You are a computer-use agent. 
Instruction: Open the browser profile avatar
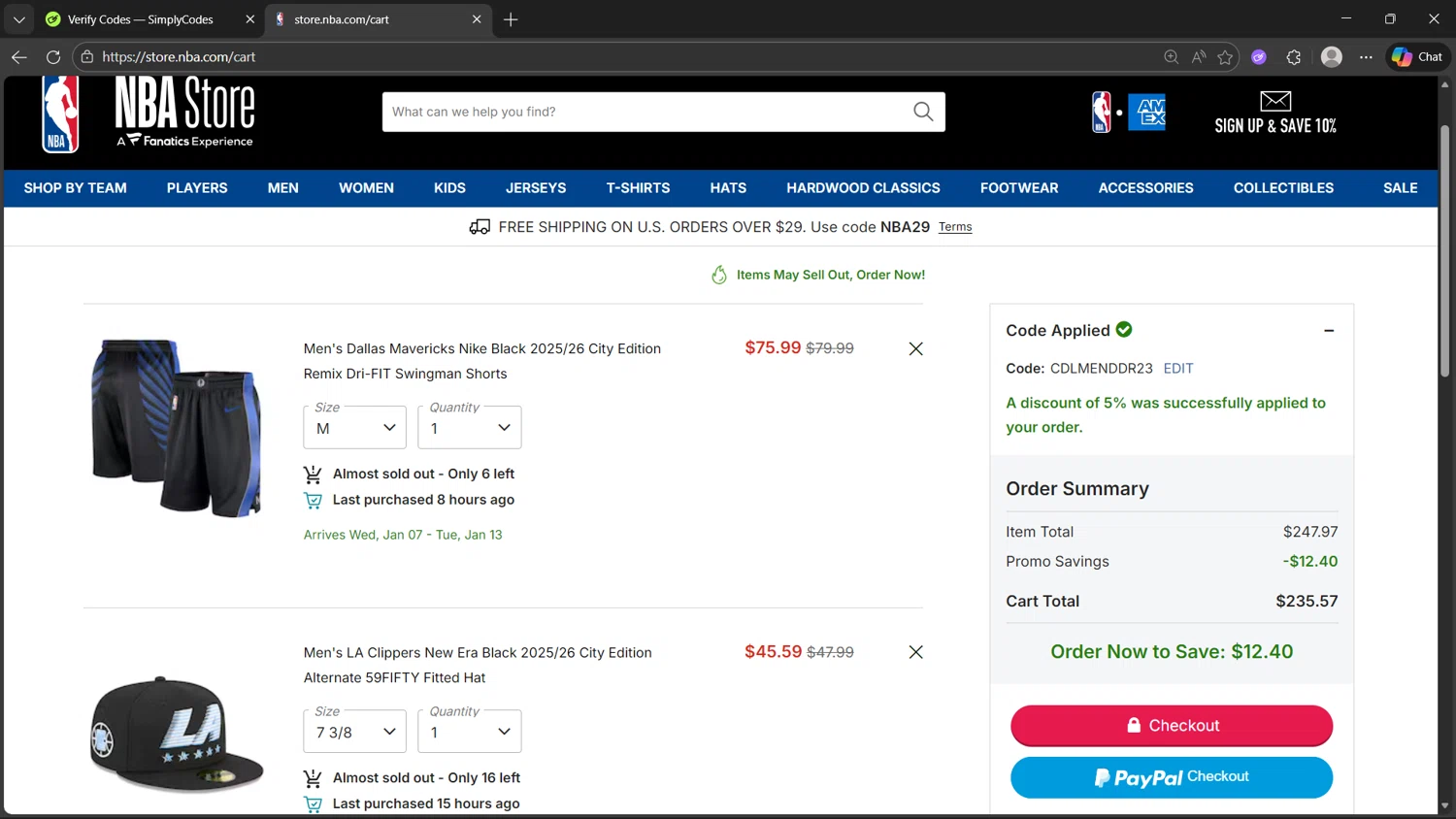(1332, 57)
